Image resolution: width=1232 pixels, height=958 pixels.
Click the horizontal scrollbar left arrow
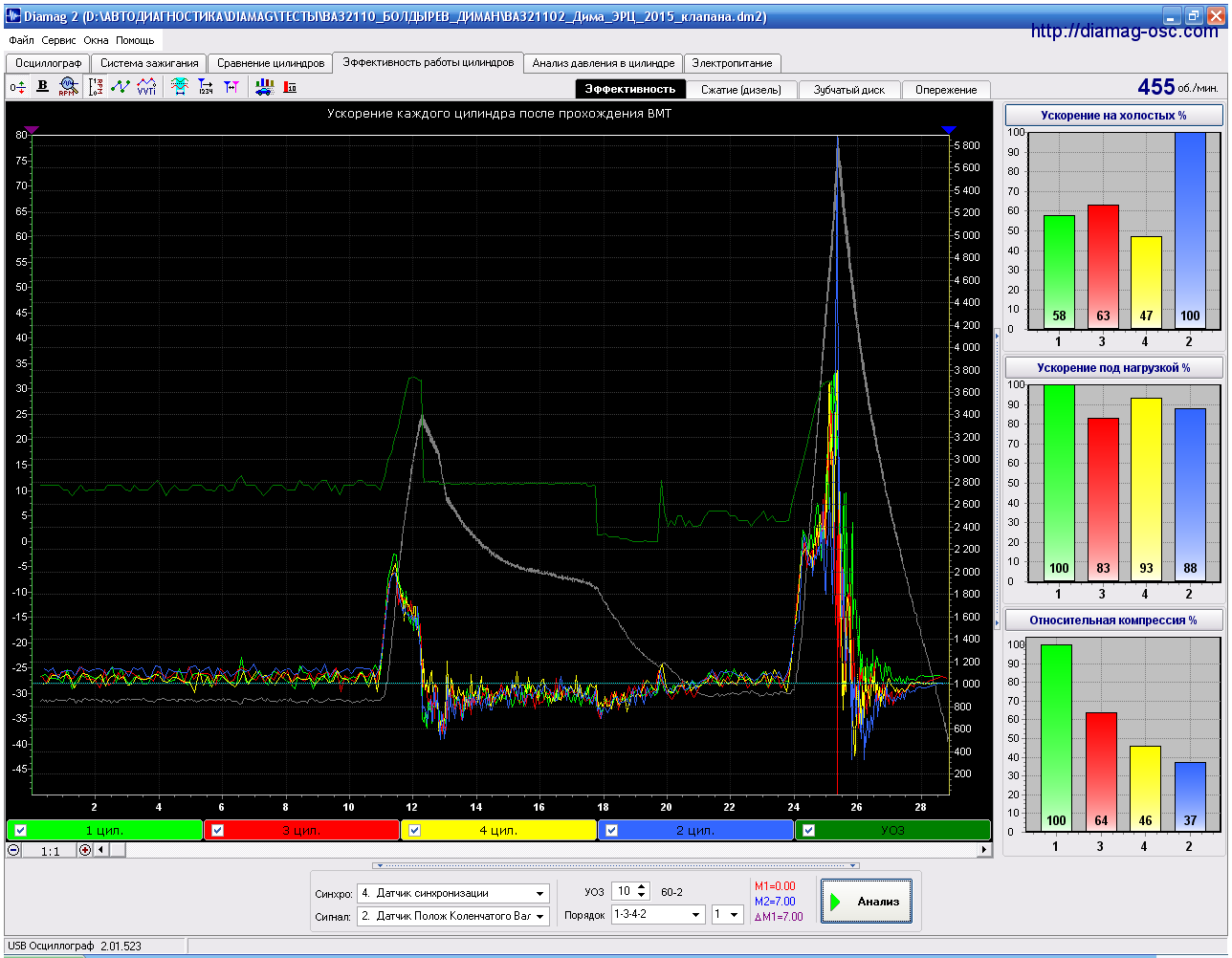click(100, 850)
